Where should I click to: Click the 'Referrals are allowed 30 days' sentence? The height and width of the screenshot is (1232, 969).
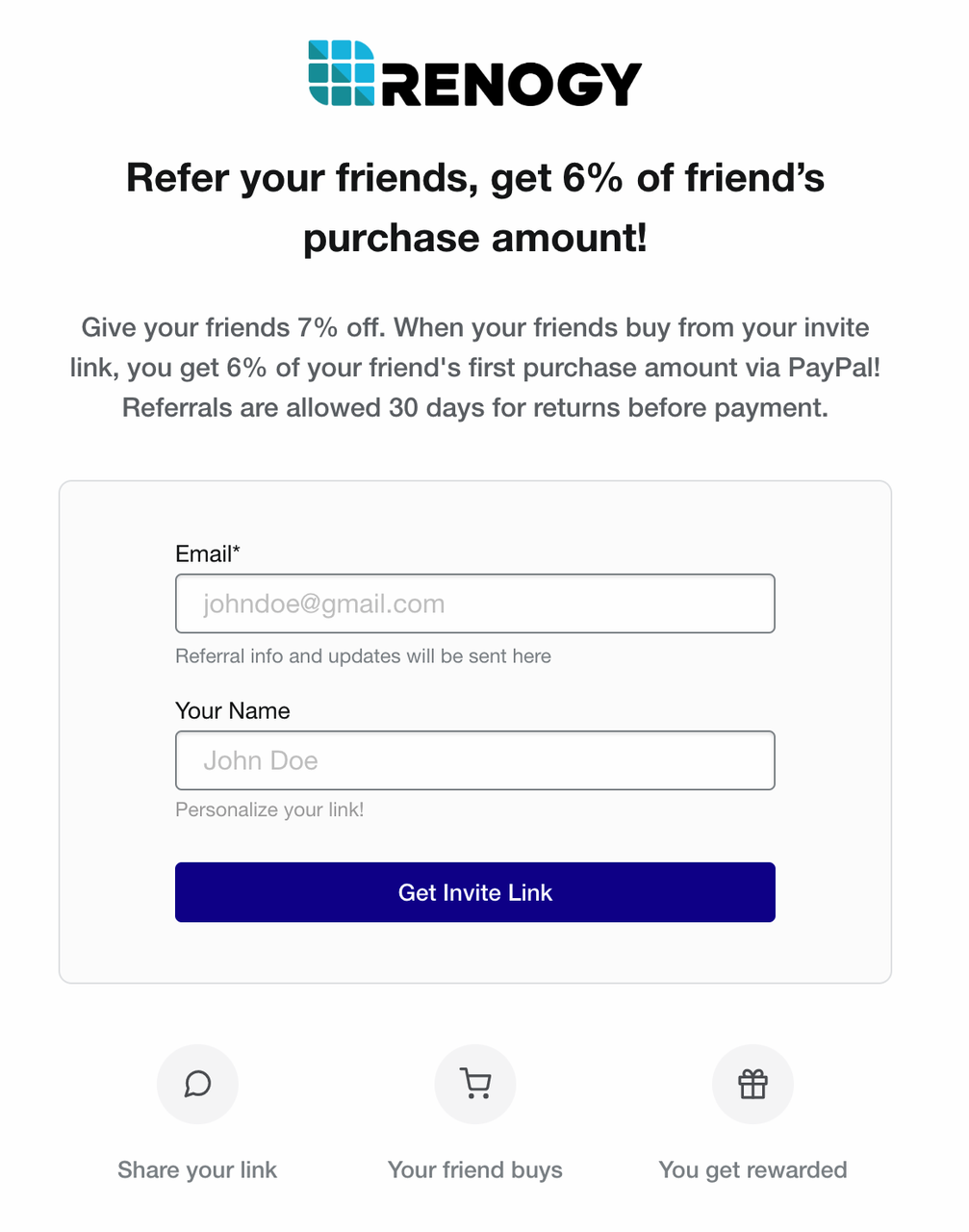(475, 408)
